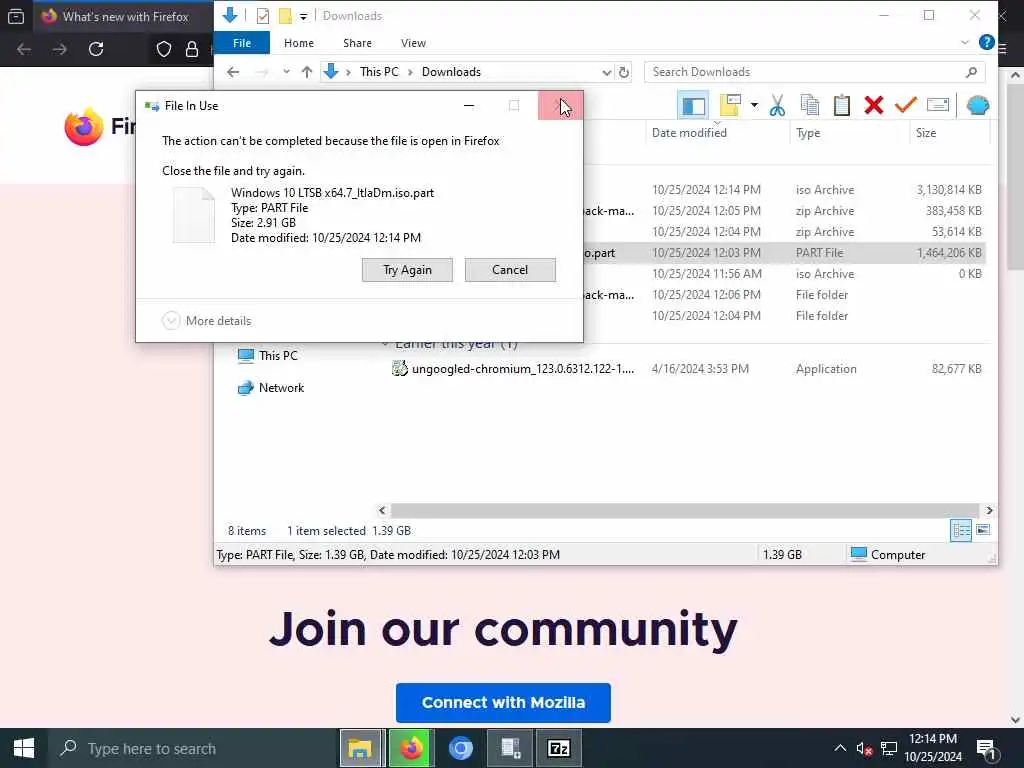Viewport: 1024px width, 768px height.
Task: Click the scissors Cut icon
Action: 777,105
